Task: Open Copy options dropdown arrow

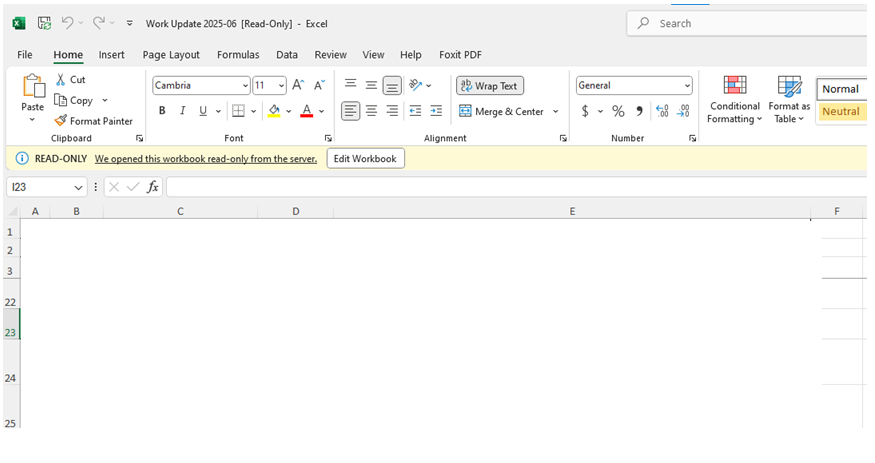Action: tap(104, 100)
